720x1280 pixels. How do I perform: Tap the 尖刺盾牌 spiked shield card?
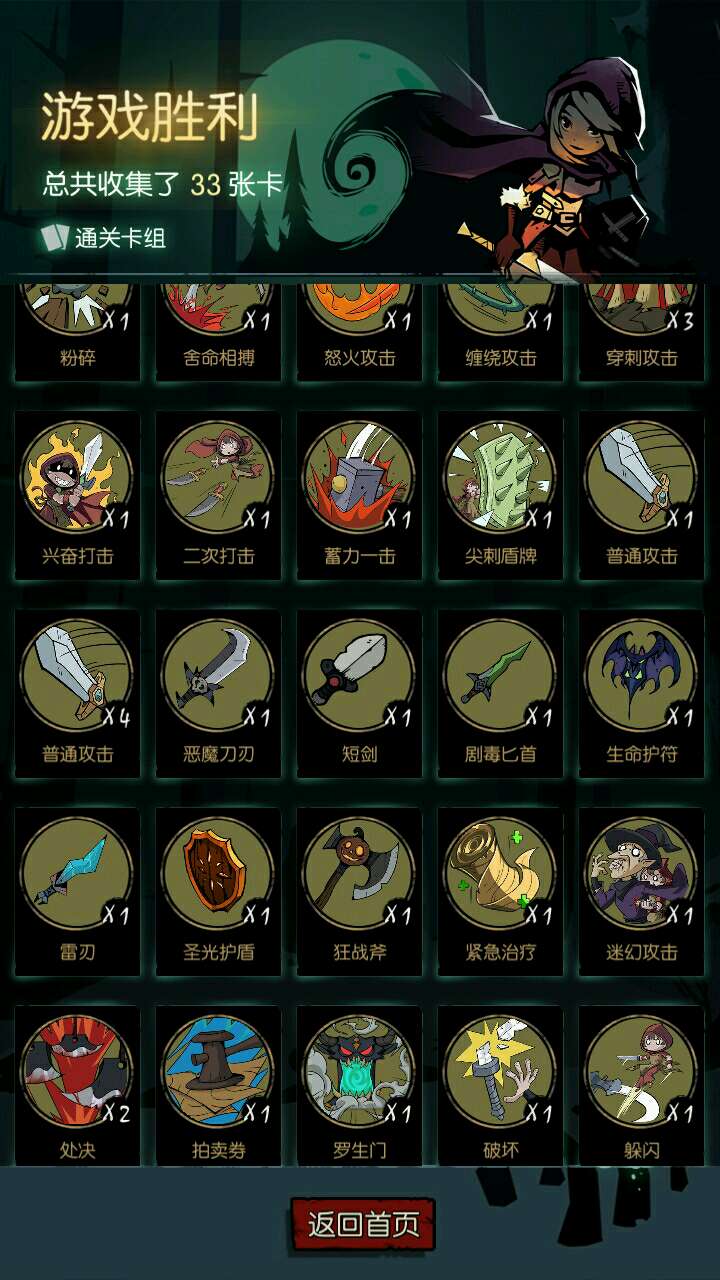pos(500,476)
